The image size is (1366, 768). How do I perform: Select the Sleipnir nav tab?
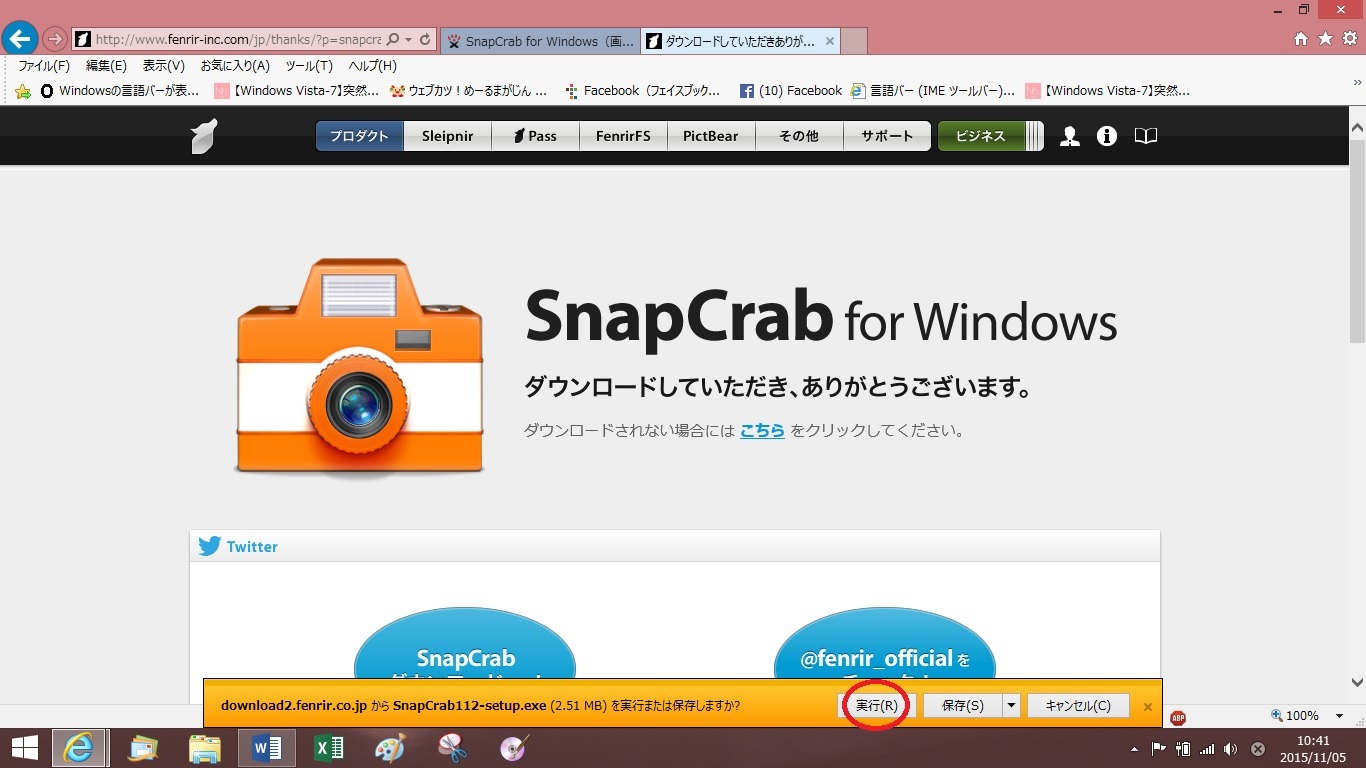[447, 136]
